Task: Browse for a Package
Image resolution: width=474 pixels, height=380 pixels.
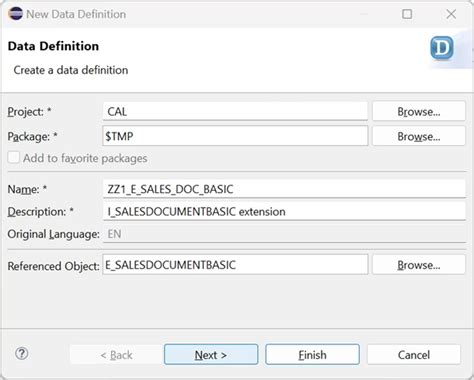Action: [419, 136]
